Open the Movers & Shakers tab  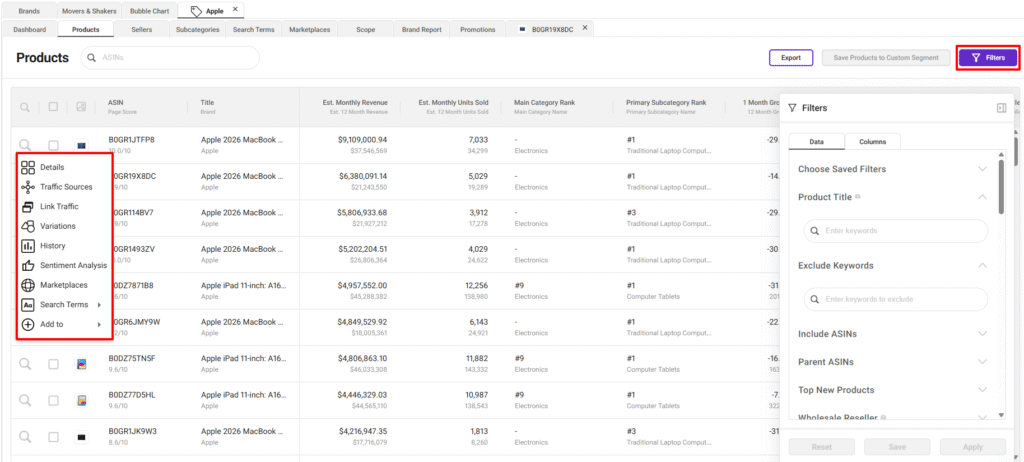[x=89, y=11]
